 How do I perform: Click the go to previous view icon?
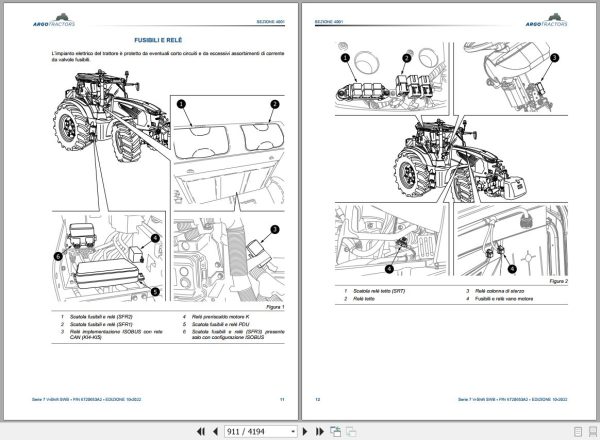point(336,432)
